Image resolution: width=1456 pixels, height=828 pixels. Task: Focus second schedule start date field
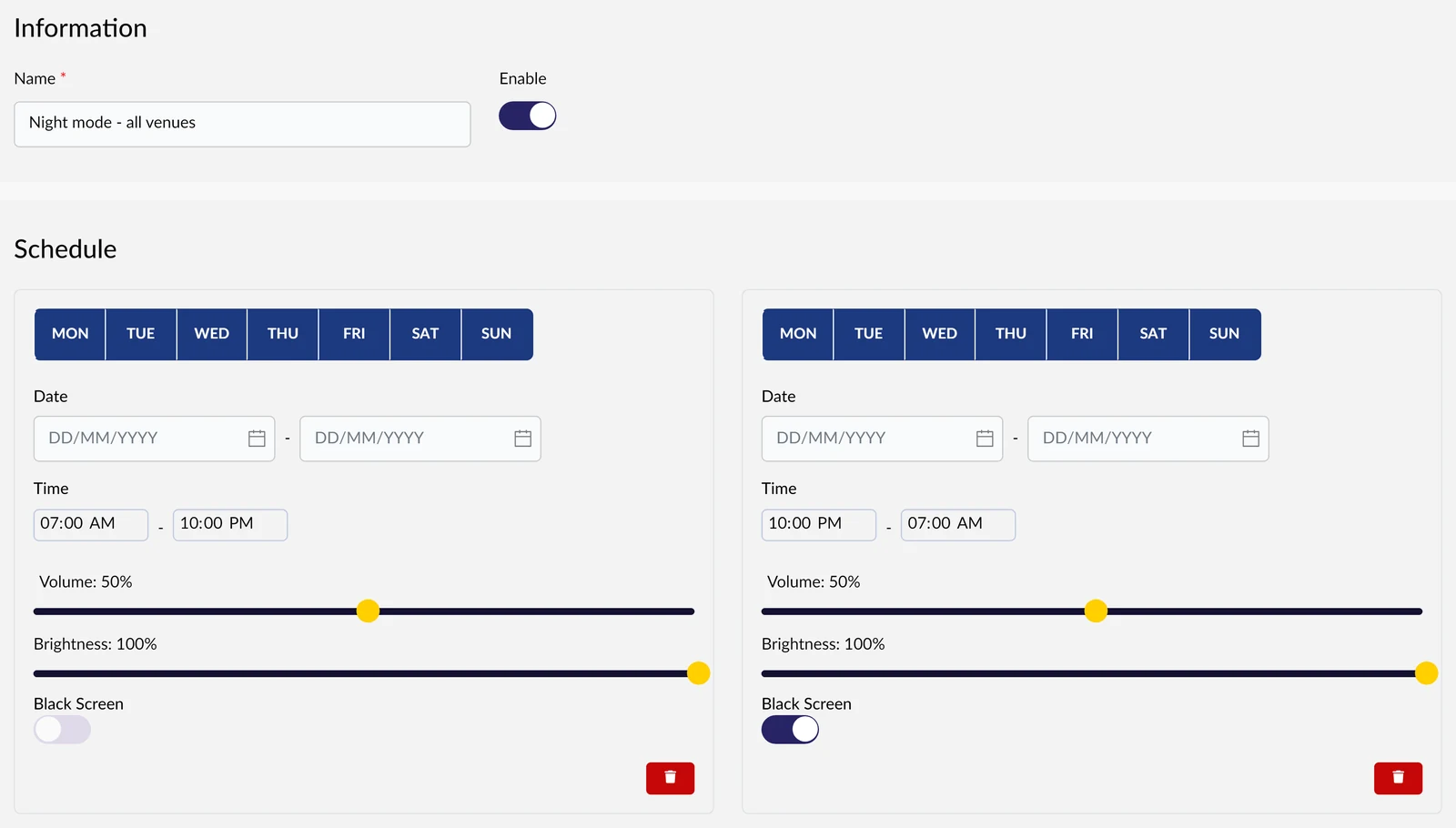(882, 439)
